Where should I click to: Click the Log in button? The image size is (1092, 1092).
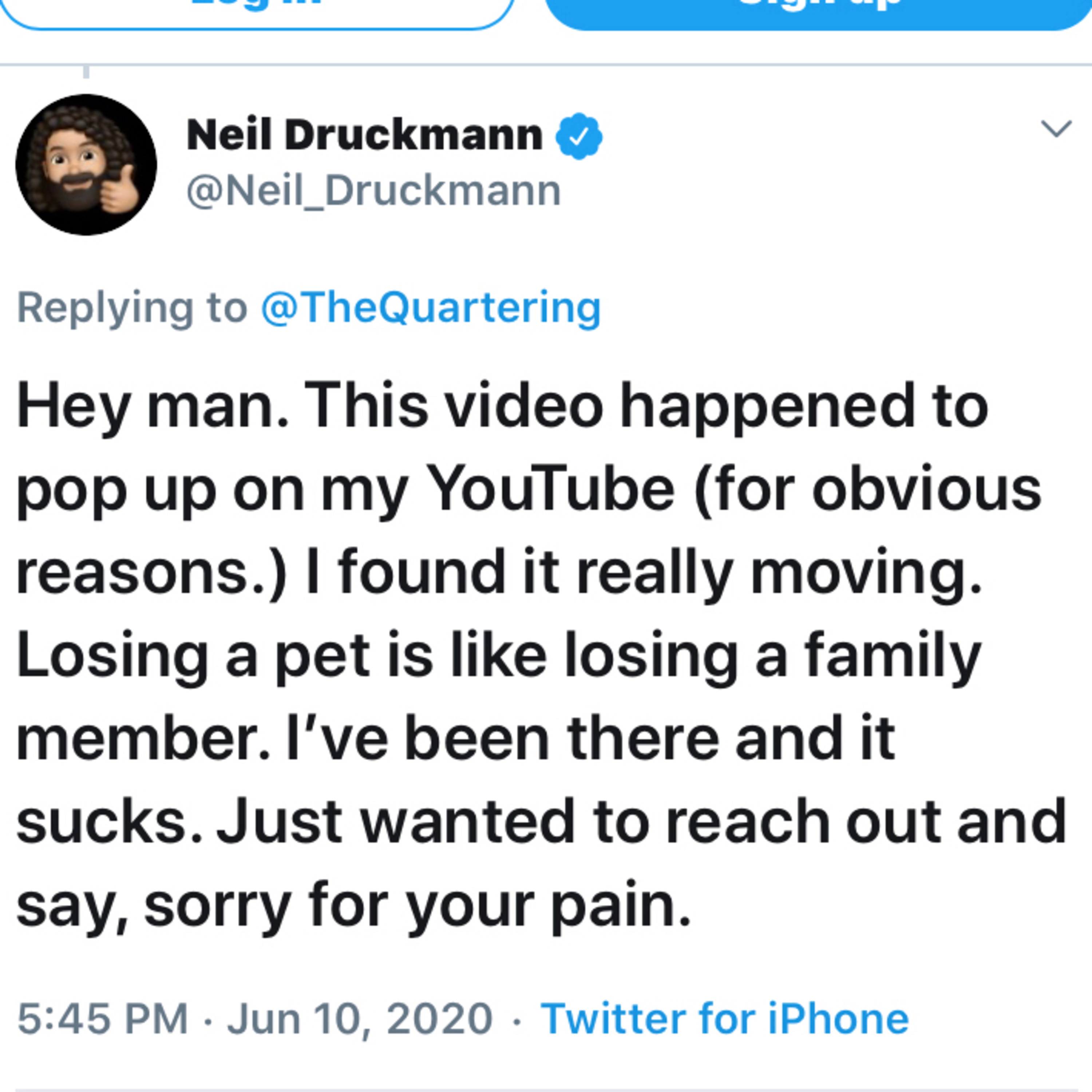pyautogui.click(x=257, y=11)
